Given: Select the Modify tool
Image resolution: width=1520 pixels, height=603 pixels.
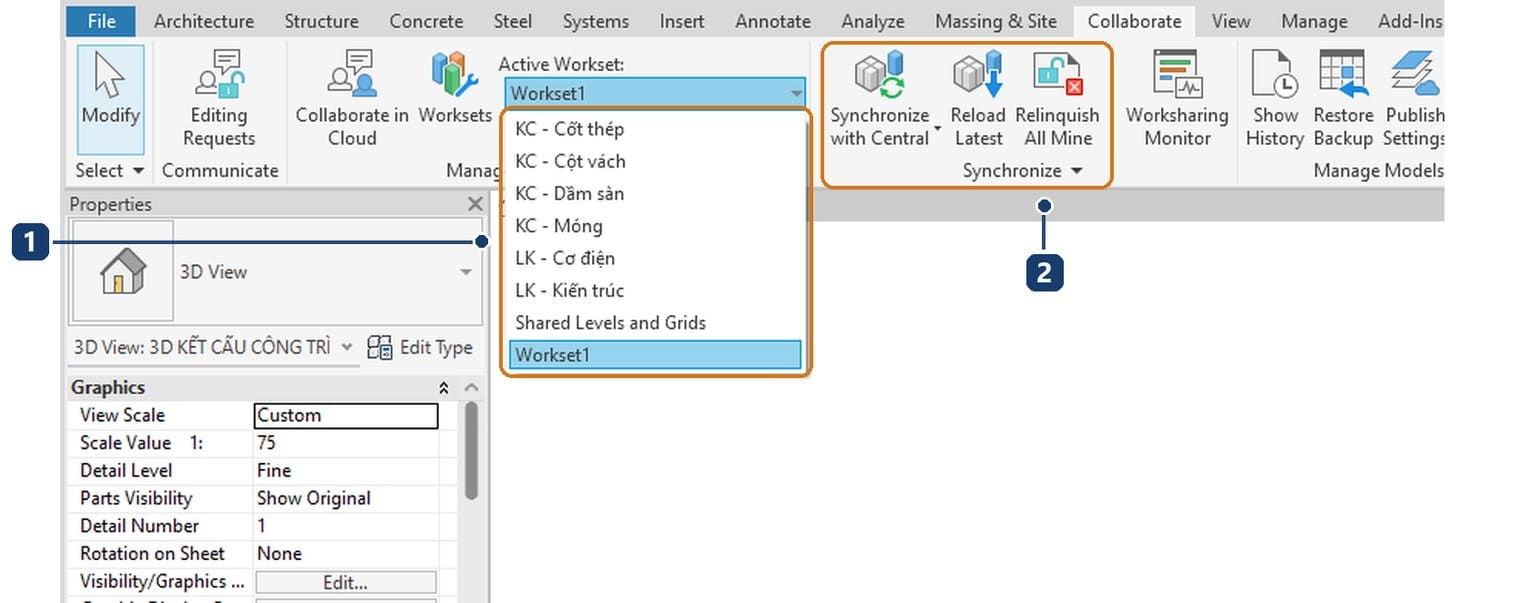Looking at the screenshot, I should (x=110, y=99).
